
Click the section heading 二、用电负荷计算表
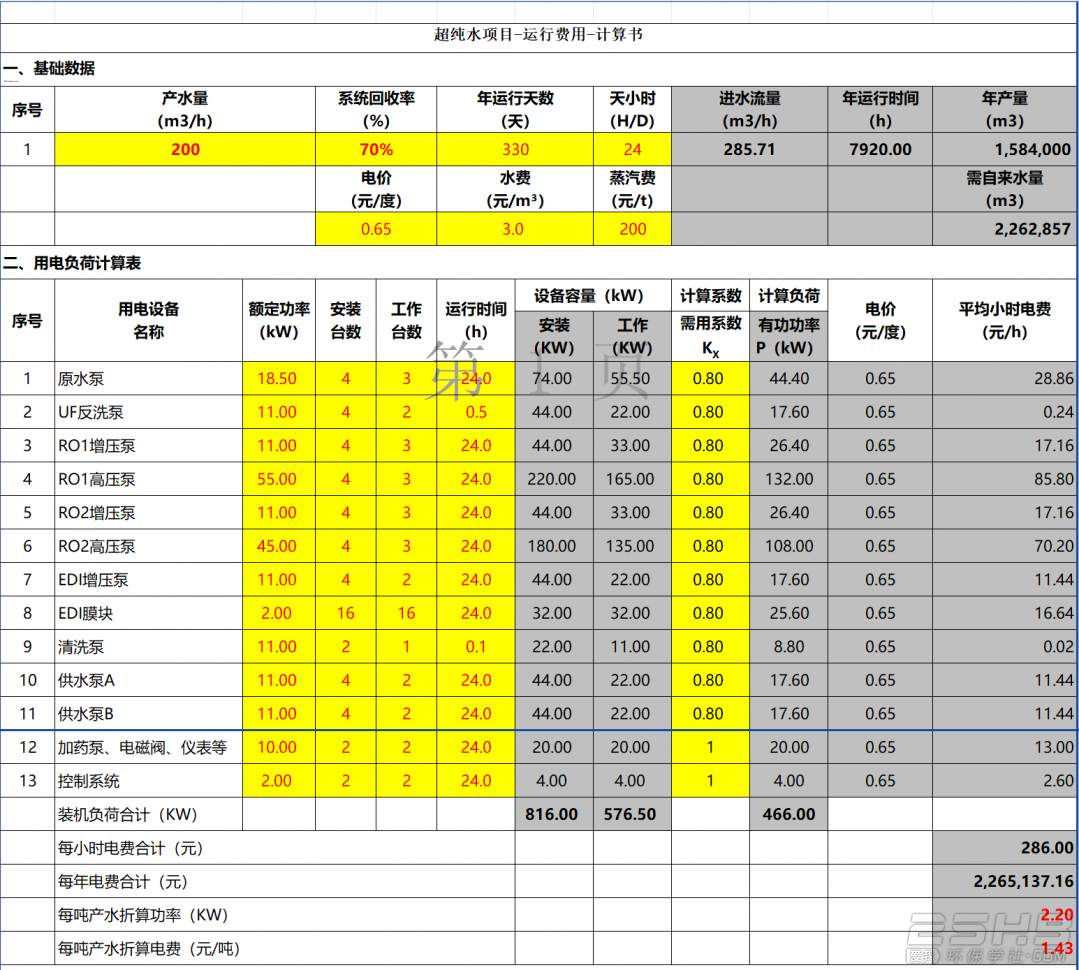(x=72, y=263)
